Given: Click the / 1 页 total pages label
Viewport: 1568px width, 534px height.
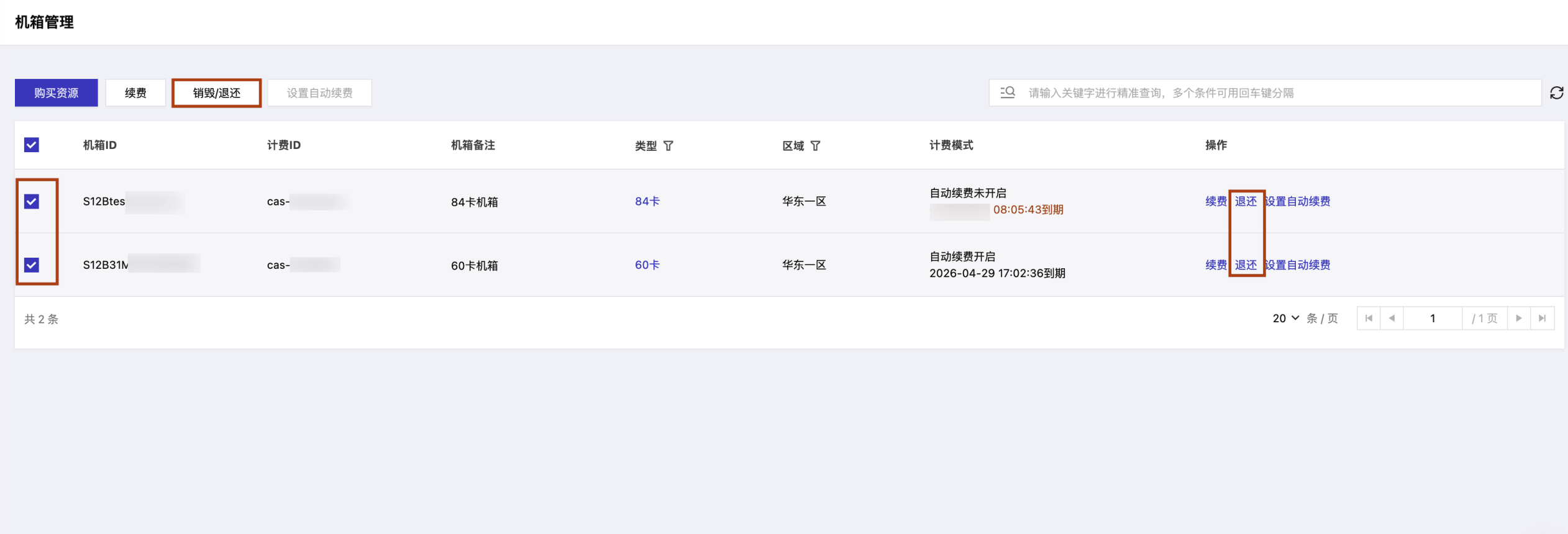Looking at the screenshot, I should 1485,319.
